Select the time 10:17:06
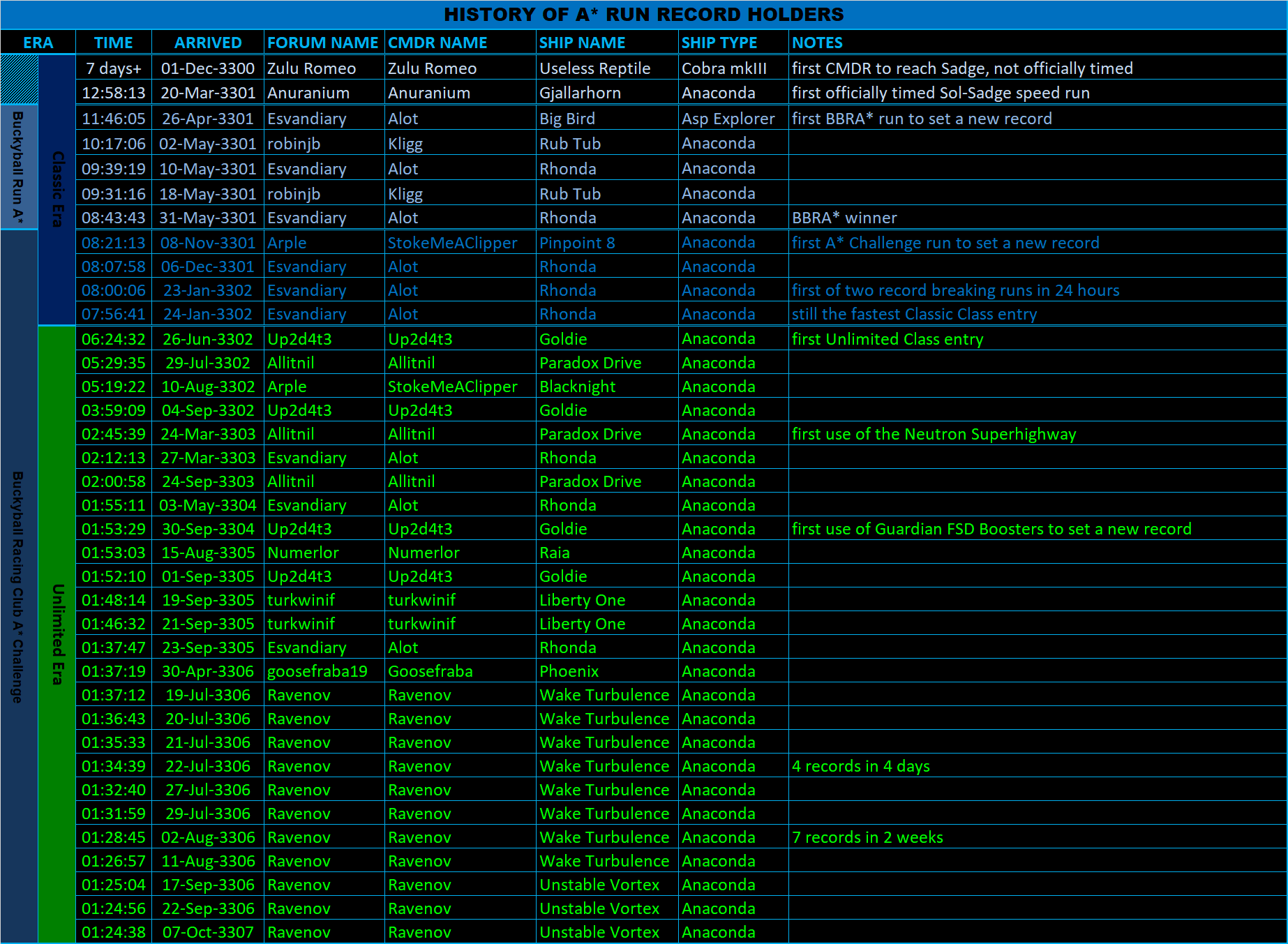1288x944 pixels. [114, 144]
